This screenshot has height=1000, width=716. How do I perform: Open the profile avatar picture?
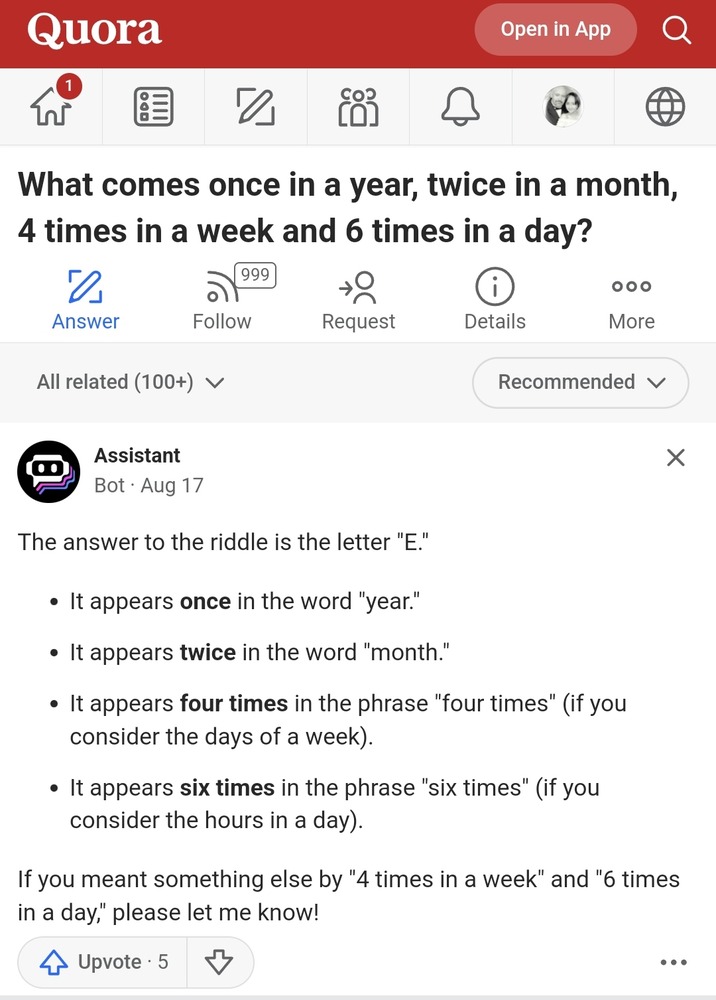coord(563,107)
